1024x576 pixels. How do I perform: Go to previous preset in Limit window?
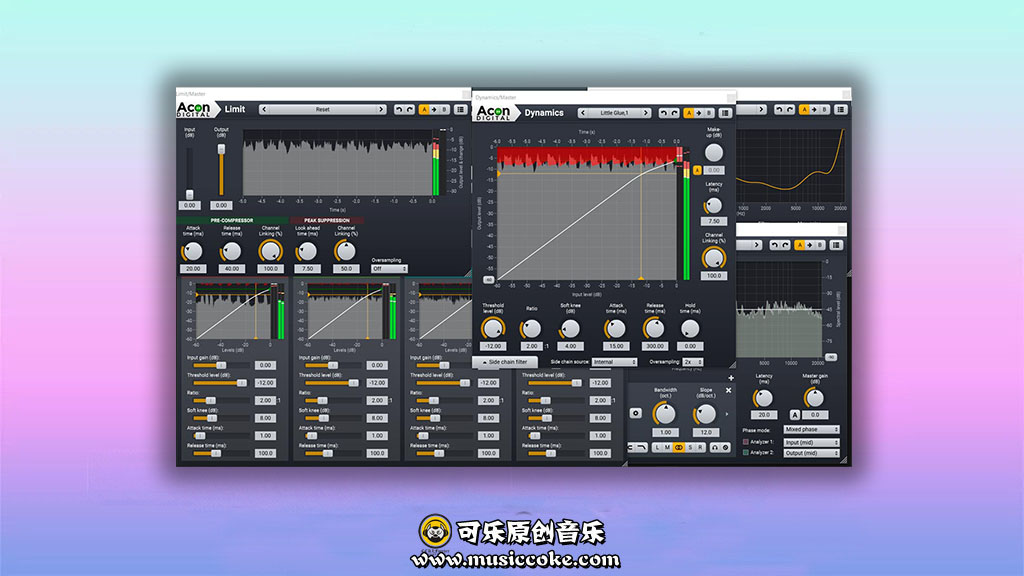tap(264, 110)
